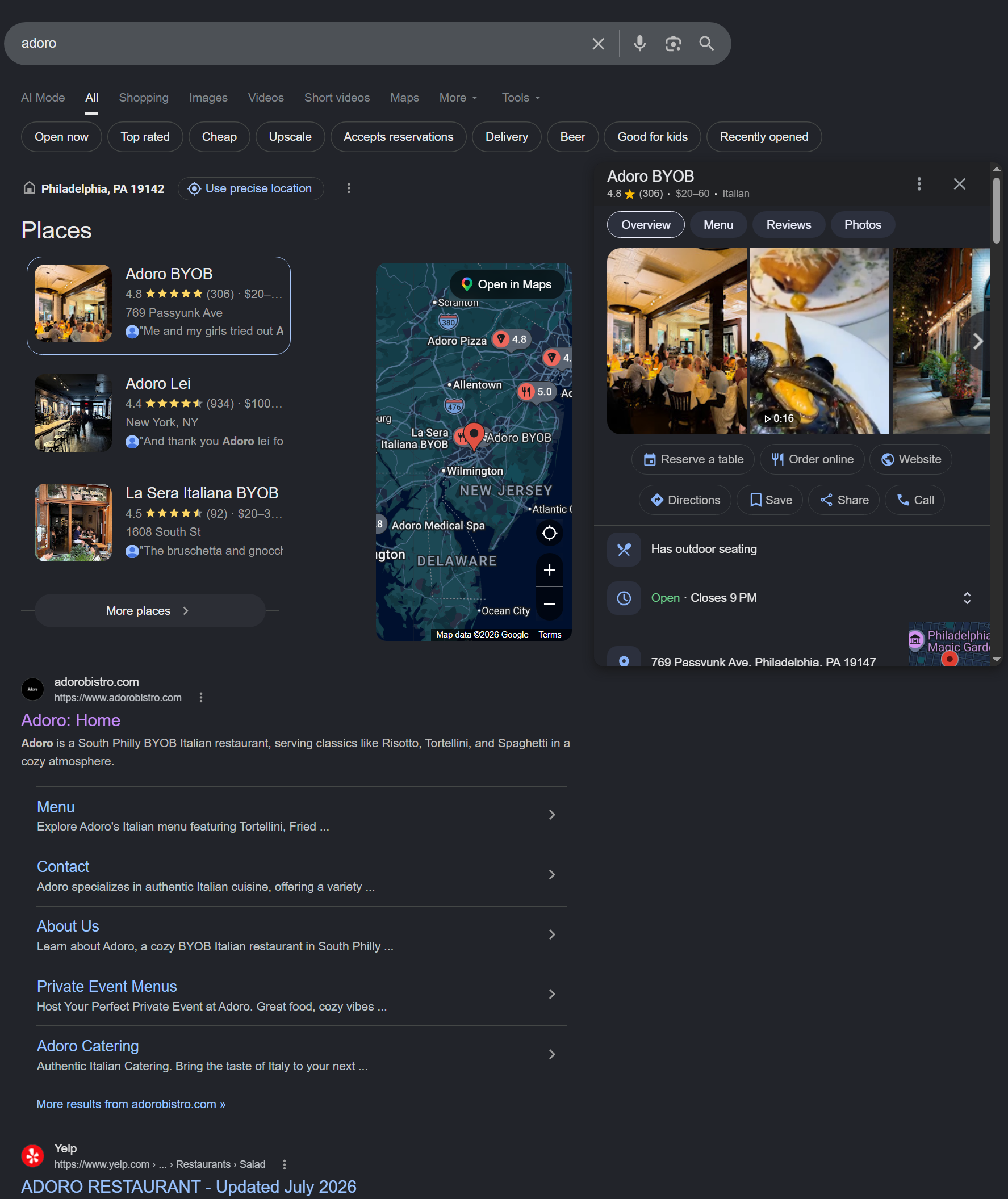Click the knowledge panel scrollbar thumb
Image resolution: width=1008 pixels, height=1199 pixels.
coord(996,211)
